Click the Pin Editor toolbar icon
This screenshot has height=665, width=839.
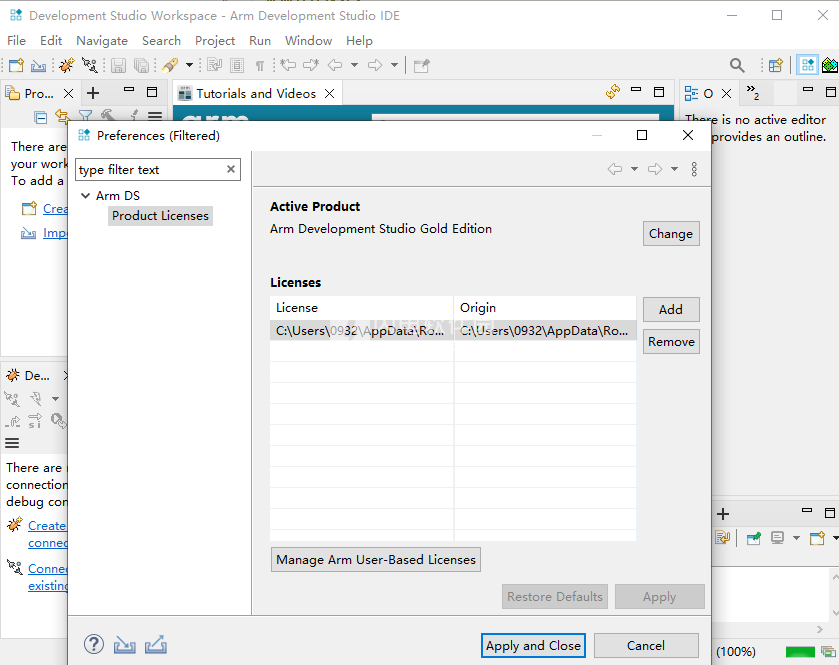tap(422, 65)
